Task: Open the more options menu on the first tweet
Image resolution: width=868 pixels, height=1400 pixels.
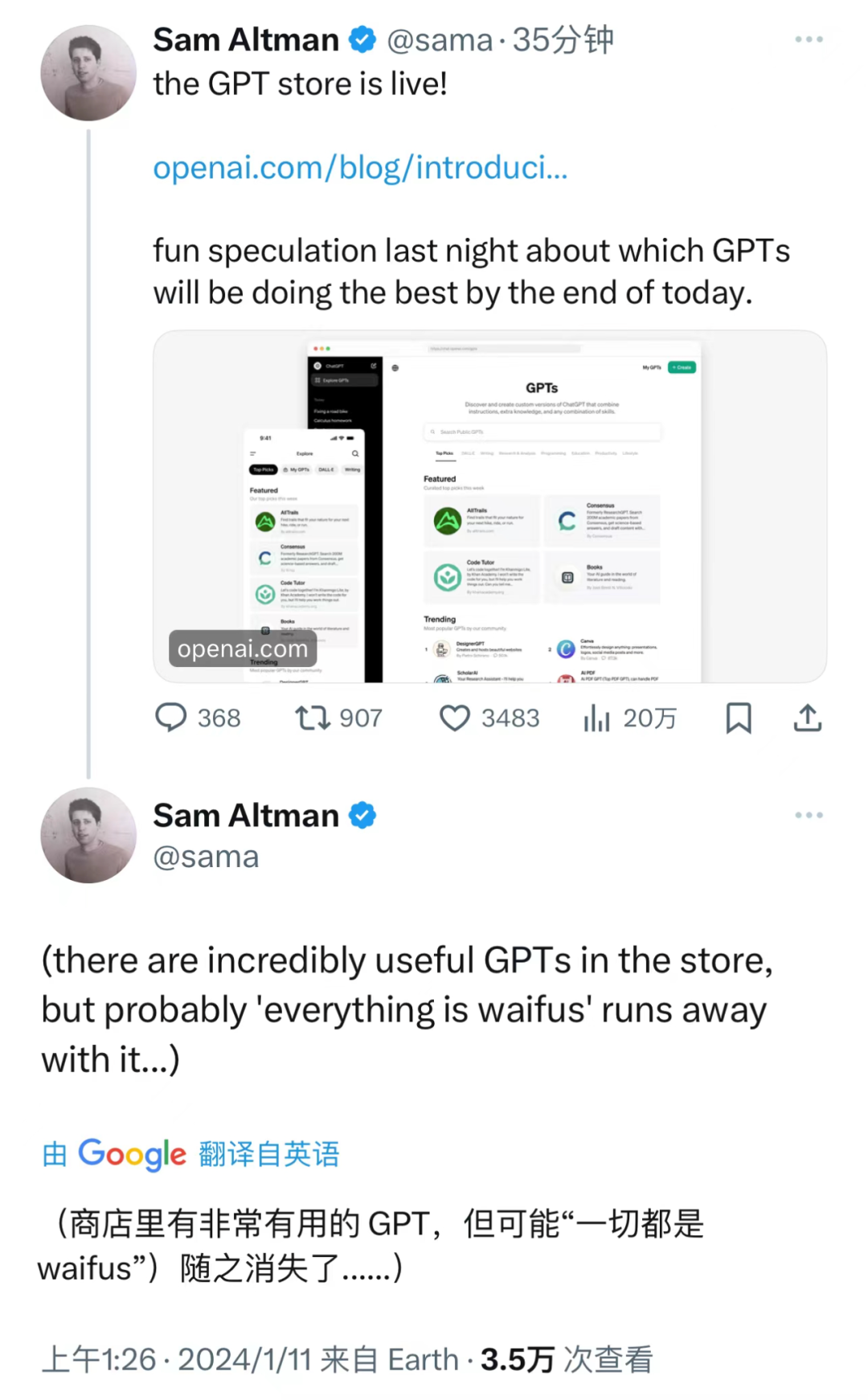Action: click(809, 39)
